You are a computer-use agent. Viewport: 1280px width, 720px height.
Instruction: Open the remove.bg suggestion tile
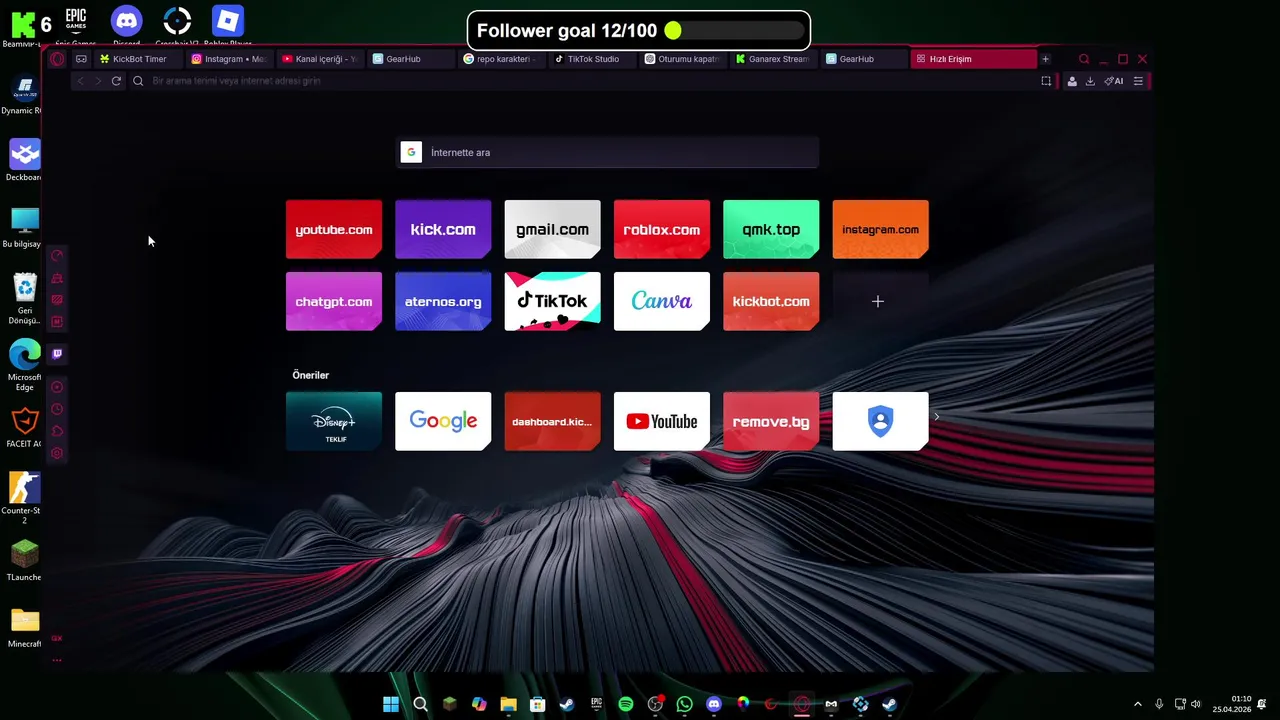click(x=771, y=421)
